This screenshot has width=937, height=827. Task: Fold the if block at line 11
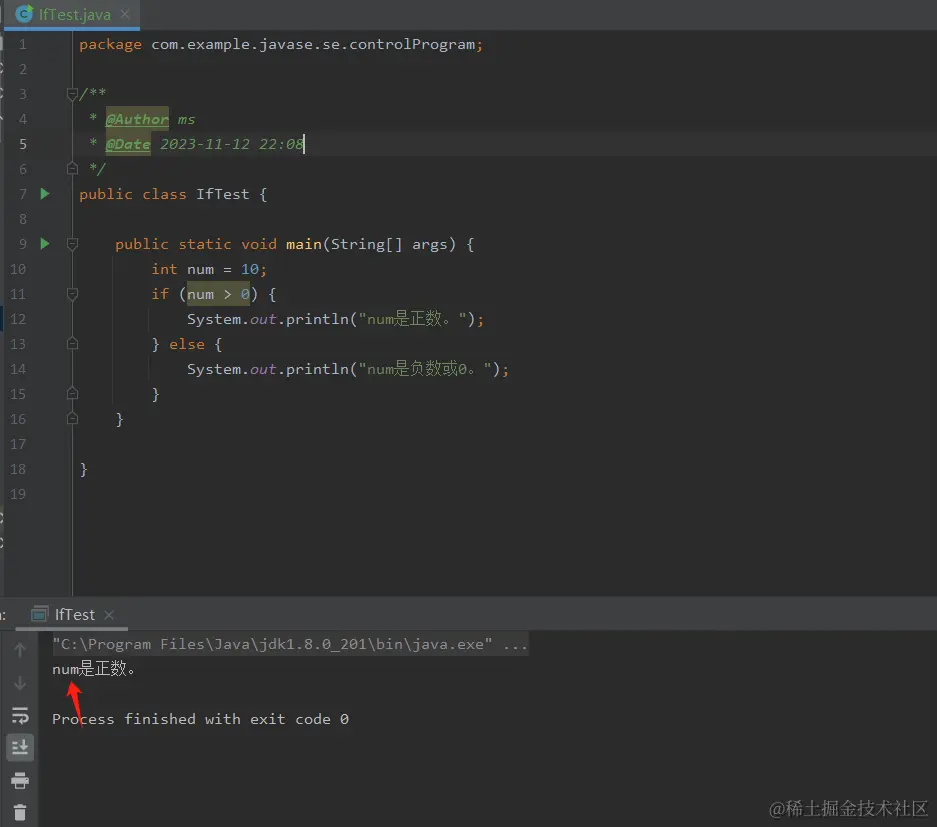(x=72, y=294)
